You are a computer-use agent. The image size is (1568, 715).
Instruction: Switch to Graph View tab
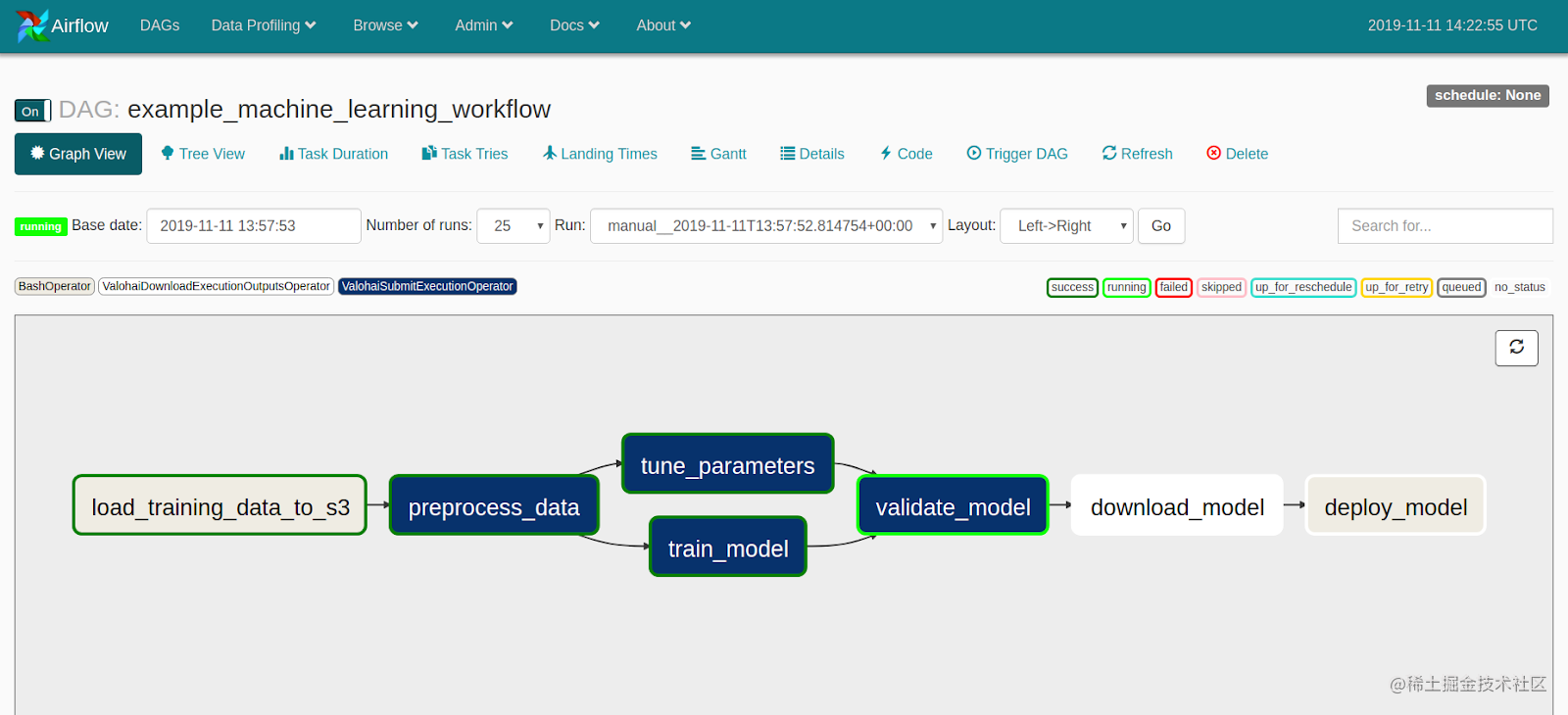(78, 154)
